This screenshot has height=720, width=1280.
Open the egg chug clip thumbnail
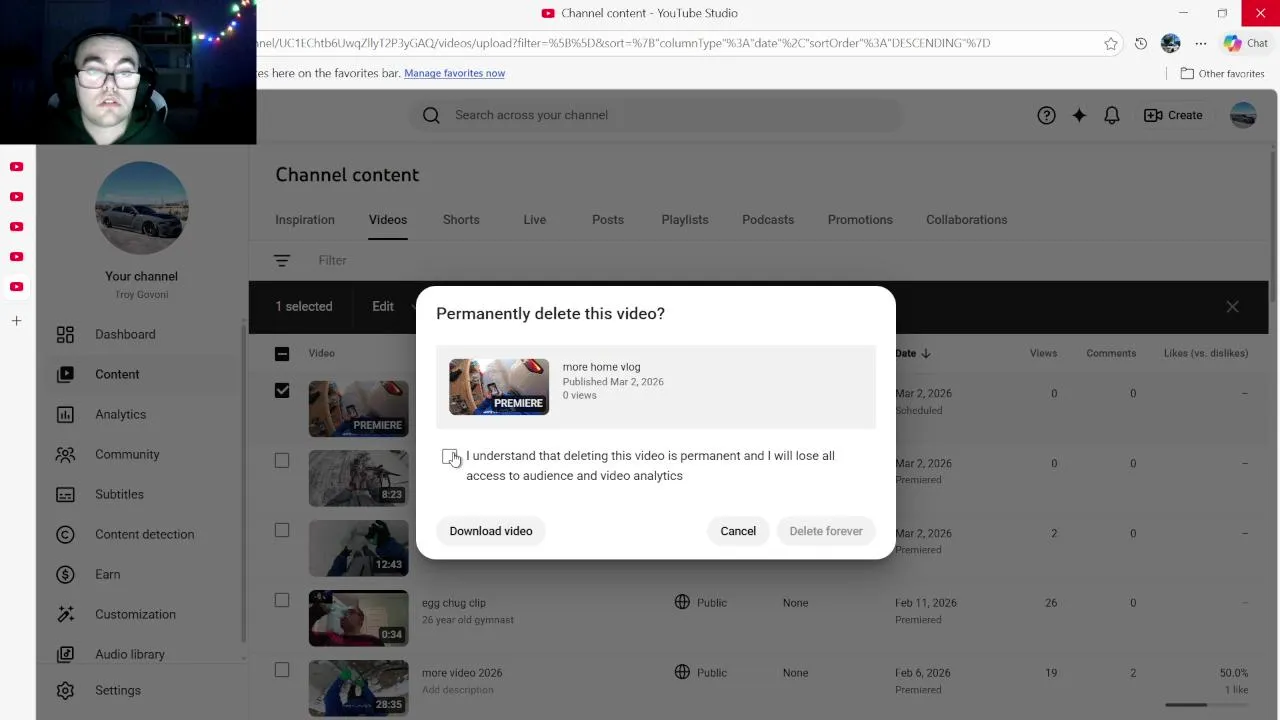(x=358, y=618)
